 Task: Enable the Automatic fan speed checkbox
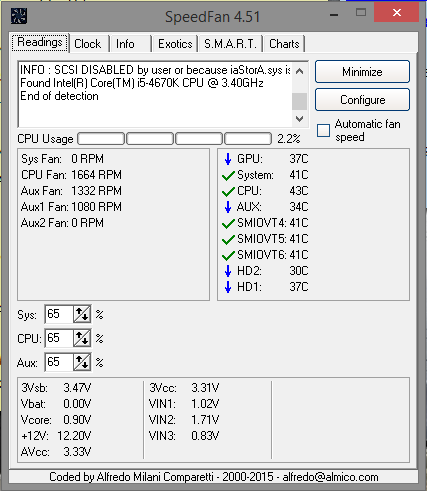tap(323, 131)
